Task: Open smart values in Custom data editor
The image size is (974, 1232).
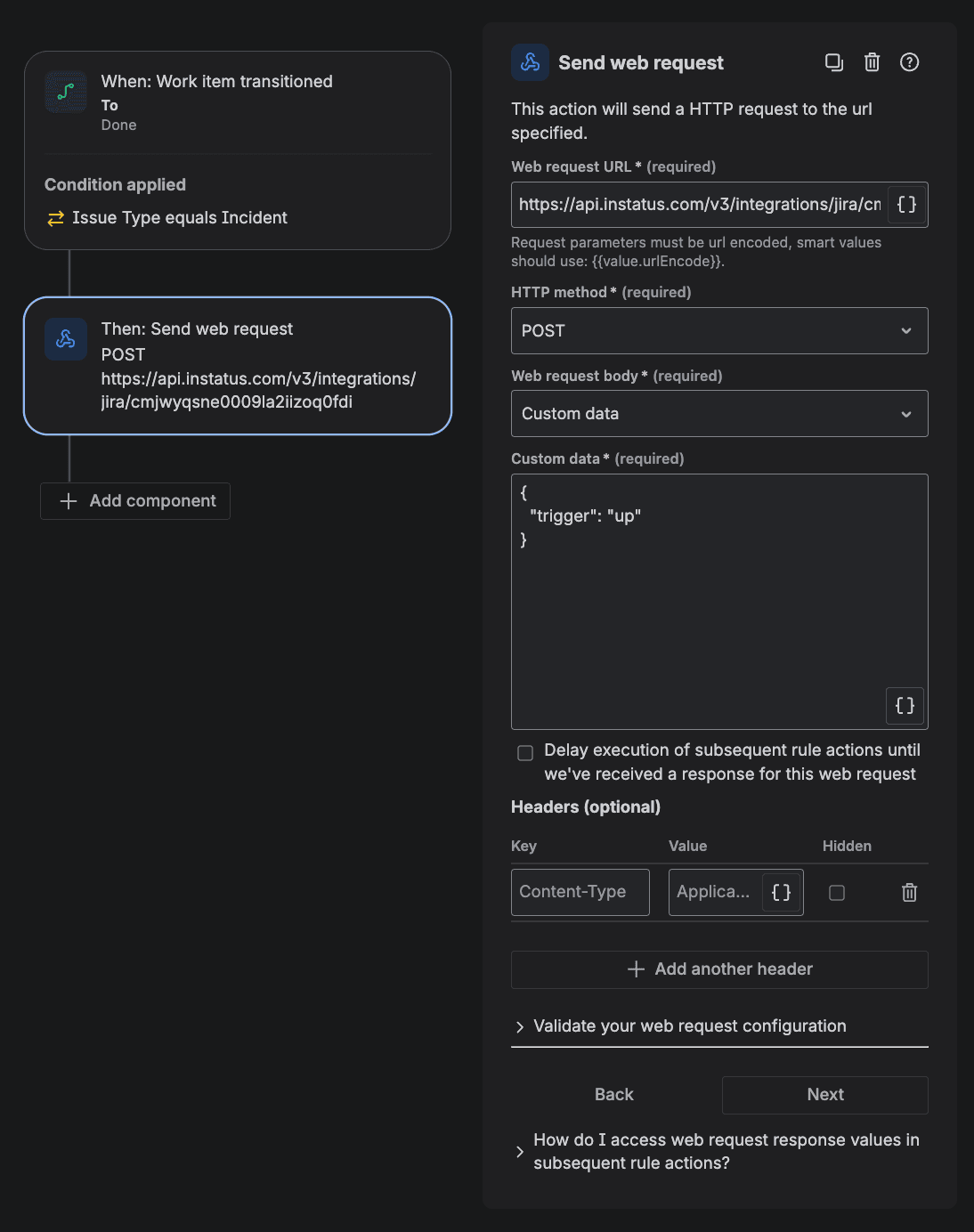Action: coord(904,705)
